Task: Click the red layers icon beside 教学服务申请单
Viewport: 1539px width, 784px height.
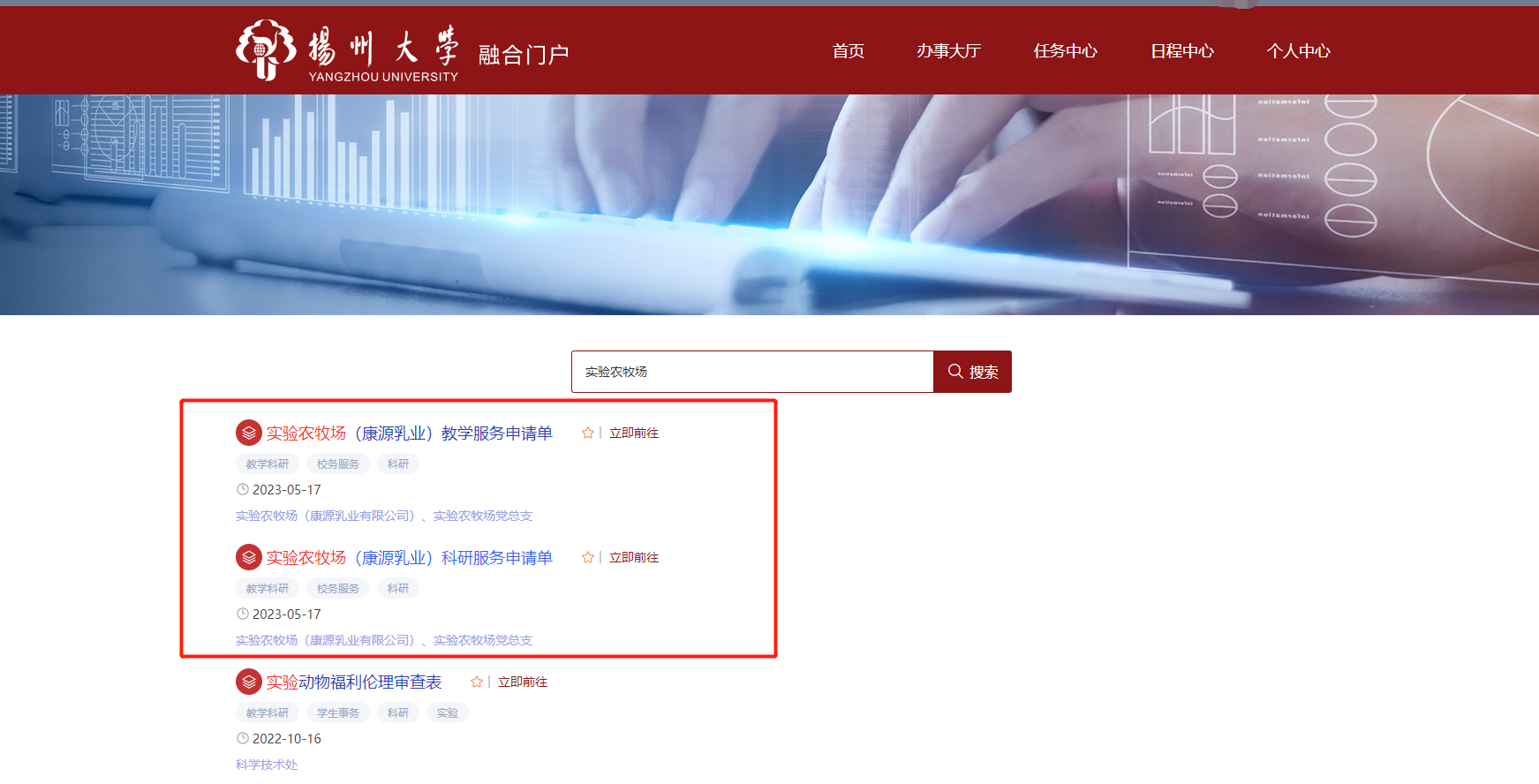Action: pos(248,433)
